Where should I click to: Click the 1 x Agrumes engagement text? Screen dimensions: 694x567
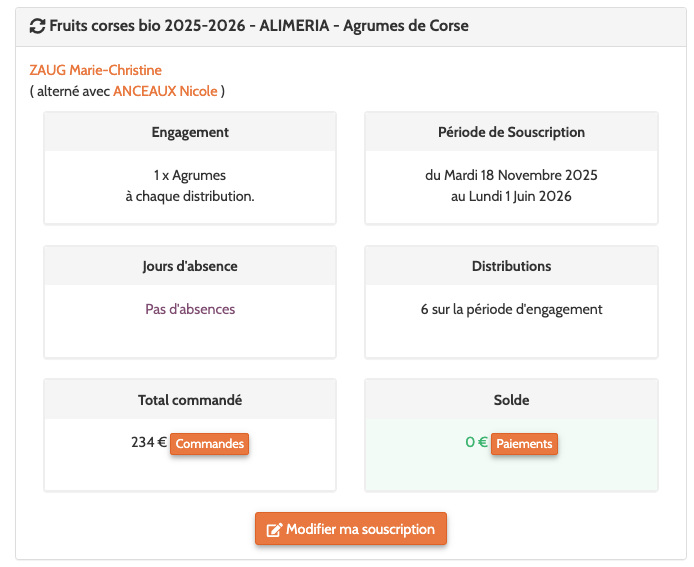tap(190, 175)
